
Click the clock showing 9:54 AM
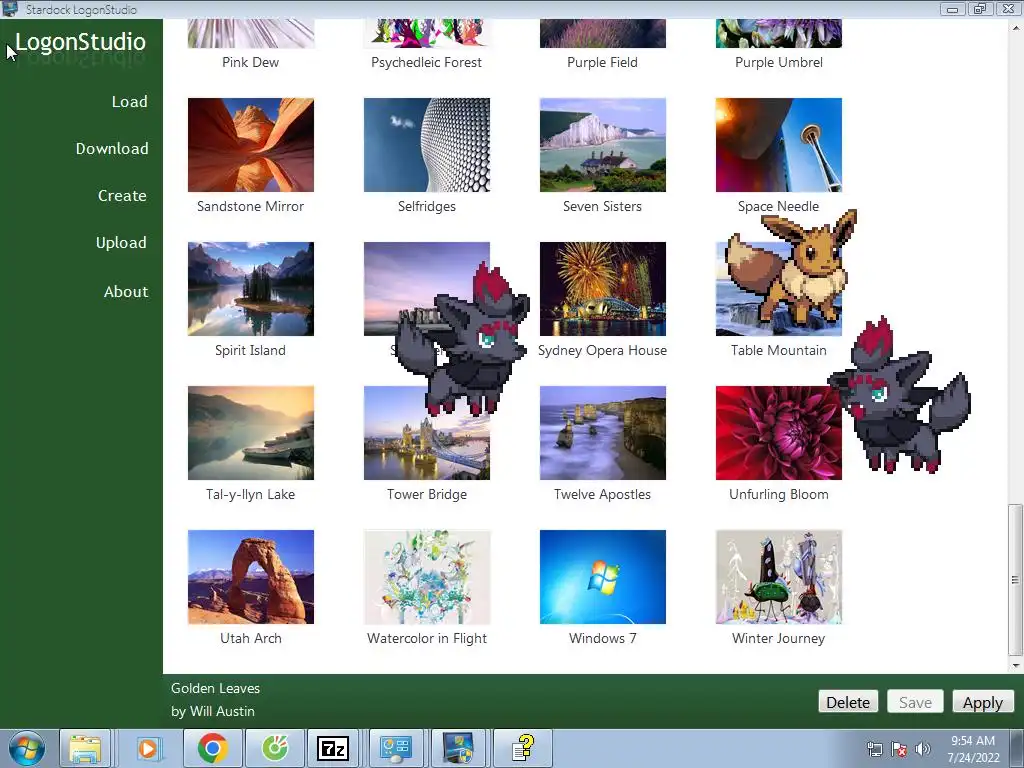click(x=973, y=749)
